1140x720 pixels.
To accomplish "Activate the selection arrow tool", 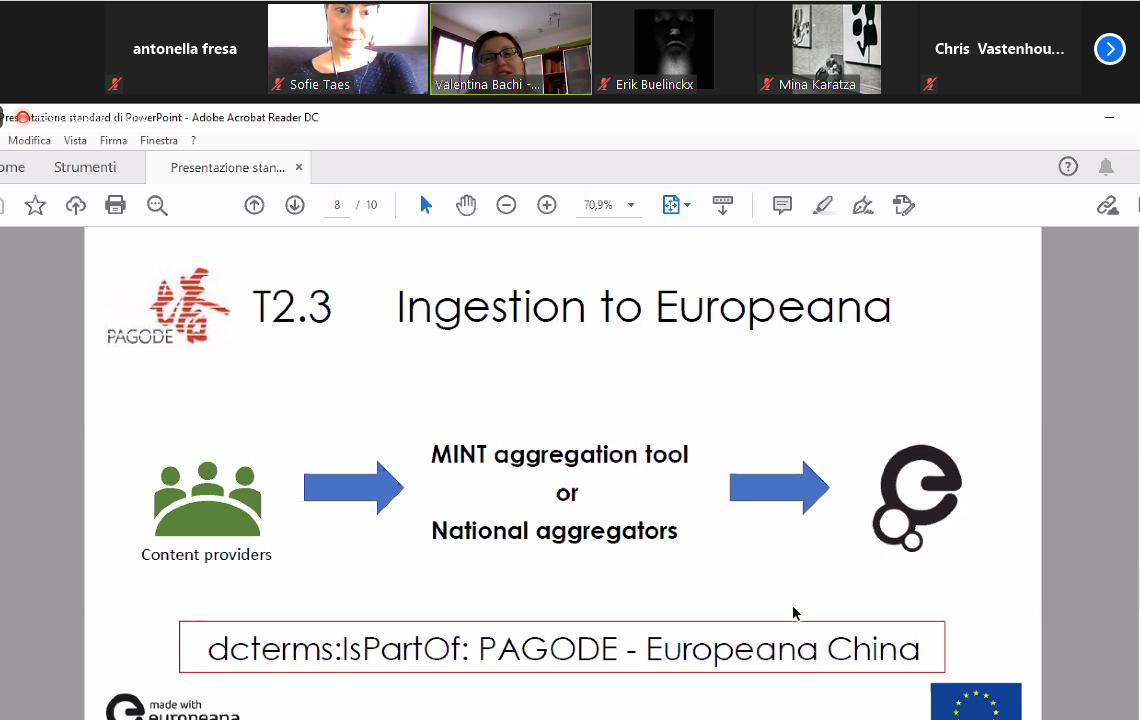I will (426, 206).
